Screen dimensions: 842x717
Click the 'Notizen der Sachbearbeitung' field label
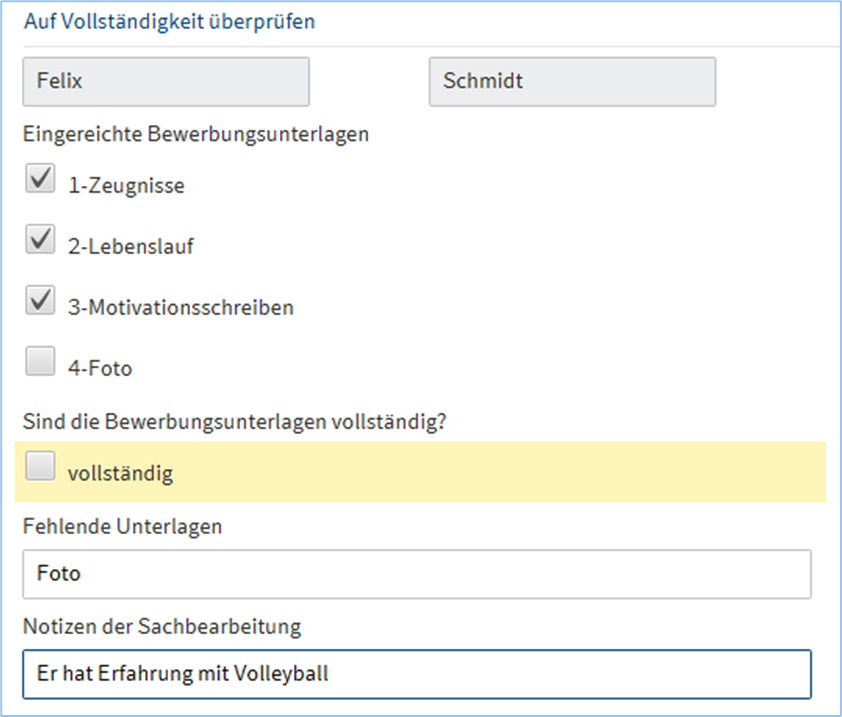pyautogui.click(x=161, y=627)
